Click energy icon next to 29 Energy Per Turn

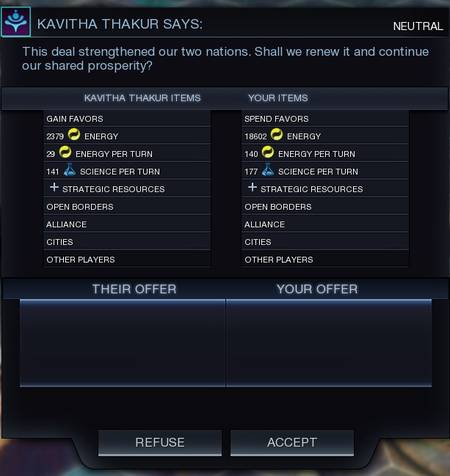65,152
